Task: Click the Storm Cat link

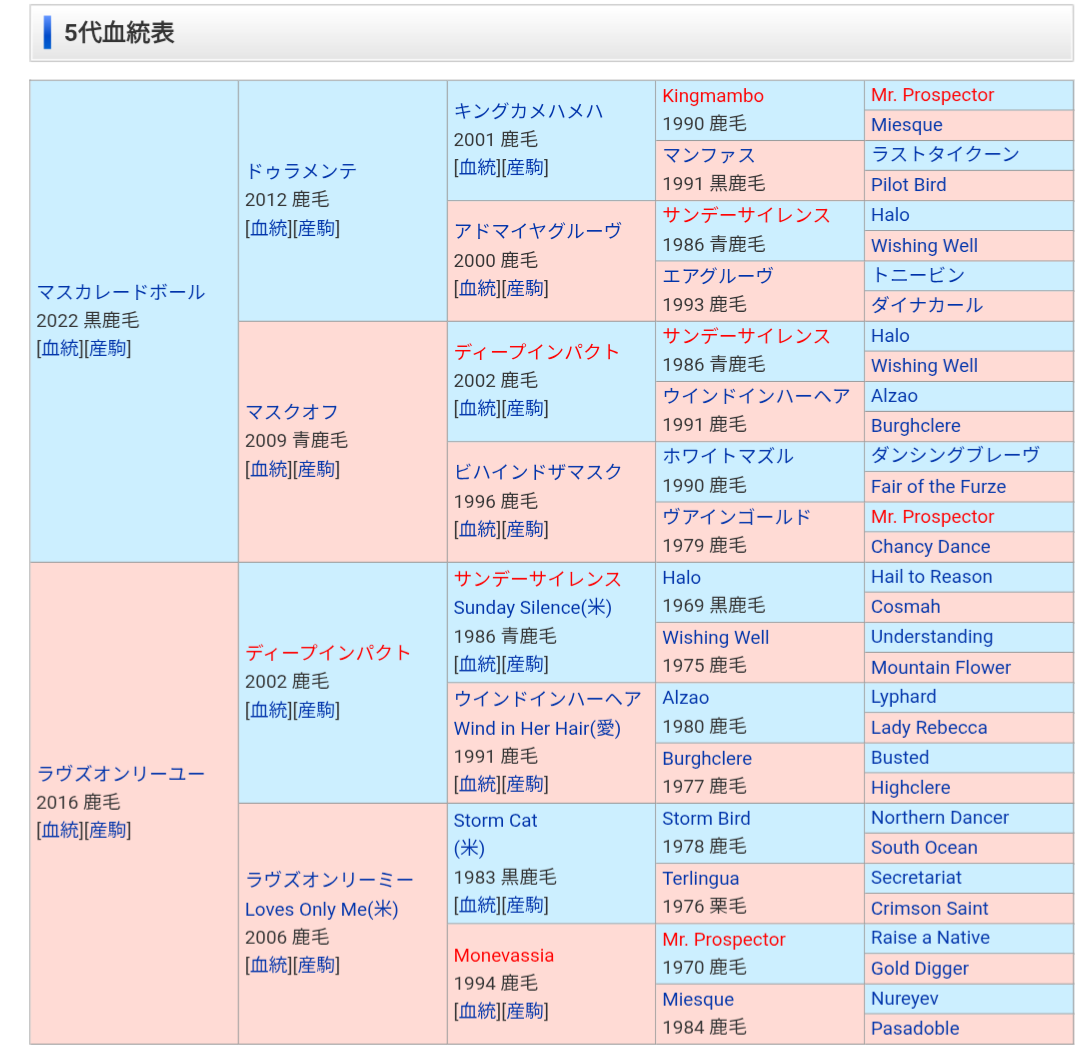Action: click(495, 820)
